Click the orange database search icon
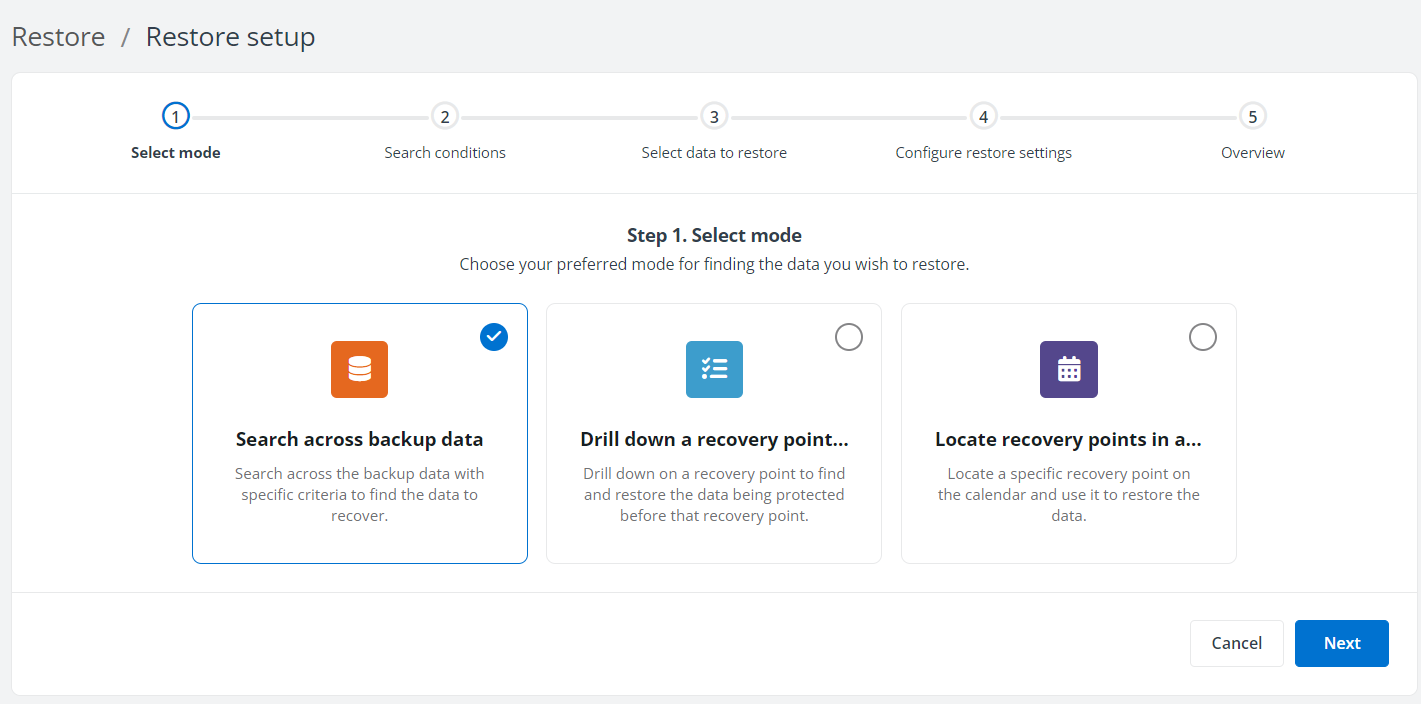The width and height of the screenshot is (1421, 704). point(359,369)
